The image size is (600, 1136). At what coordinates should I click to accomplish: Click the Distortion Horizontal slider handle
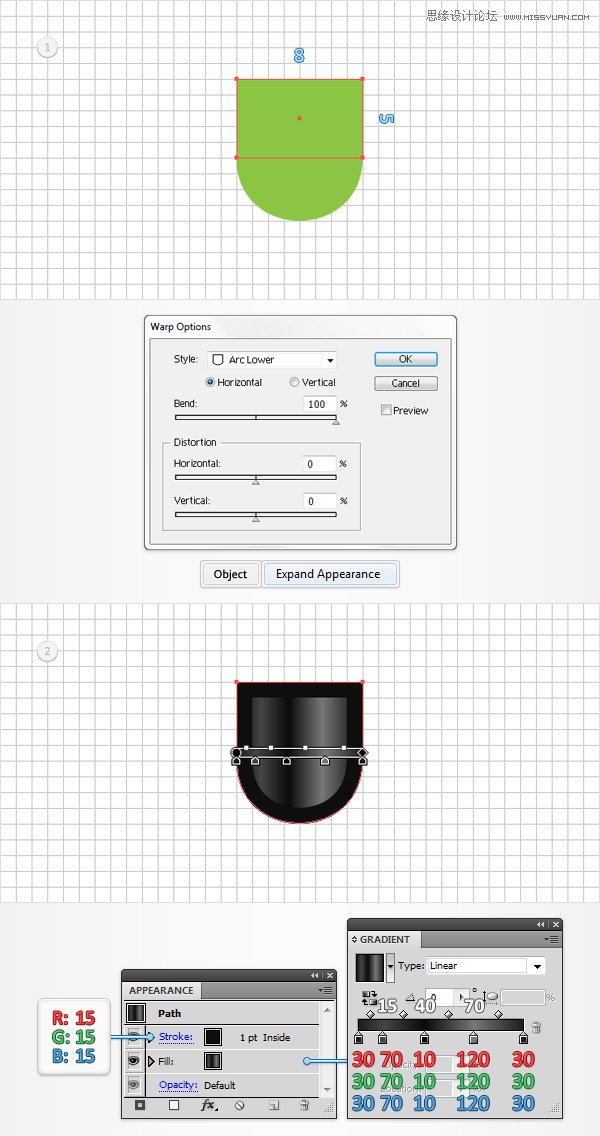point(256,480)
